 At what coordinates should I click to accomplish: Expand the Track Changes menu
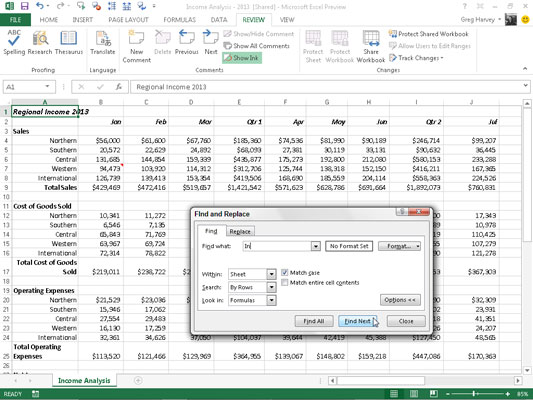(x=416, y=58)
